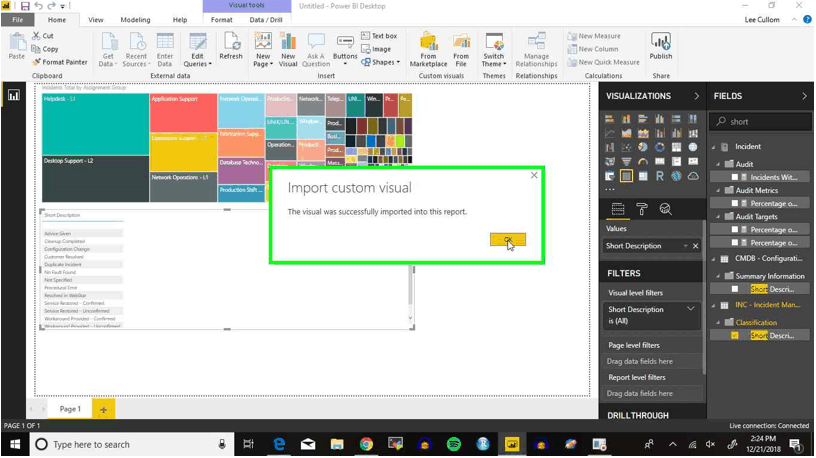The height and width of the screenshot is (458, 816).
Task: Select the Helpdesk - L1 treemap tile
Action: tap(95, 124)
